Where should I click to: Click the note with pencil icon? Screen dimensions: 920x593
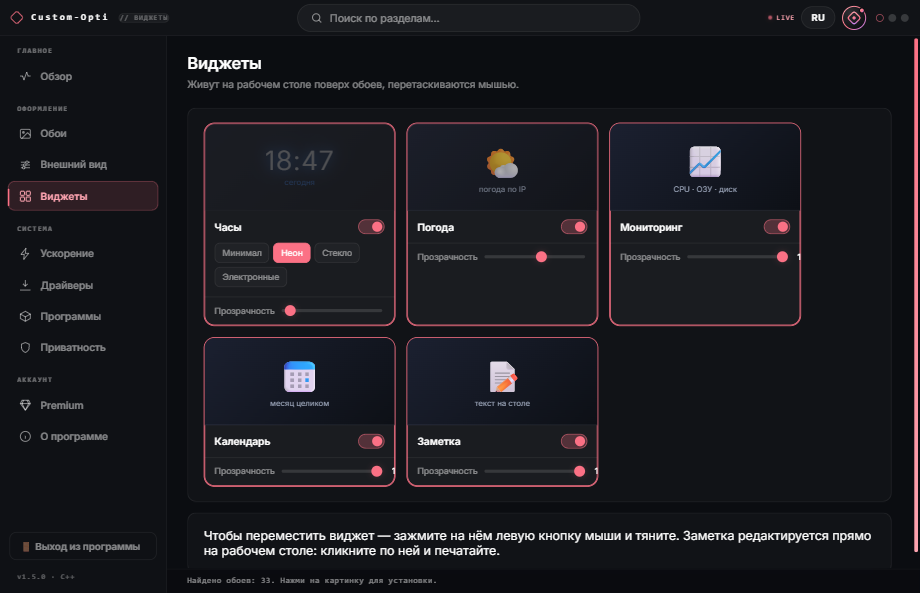click(502, 377)
